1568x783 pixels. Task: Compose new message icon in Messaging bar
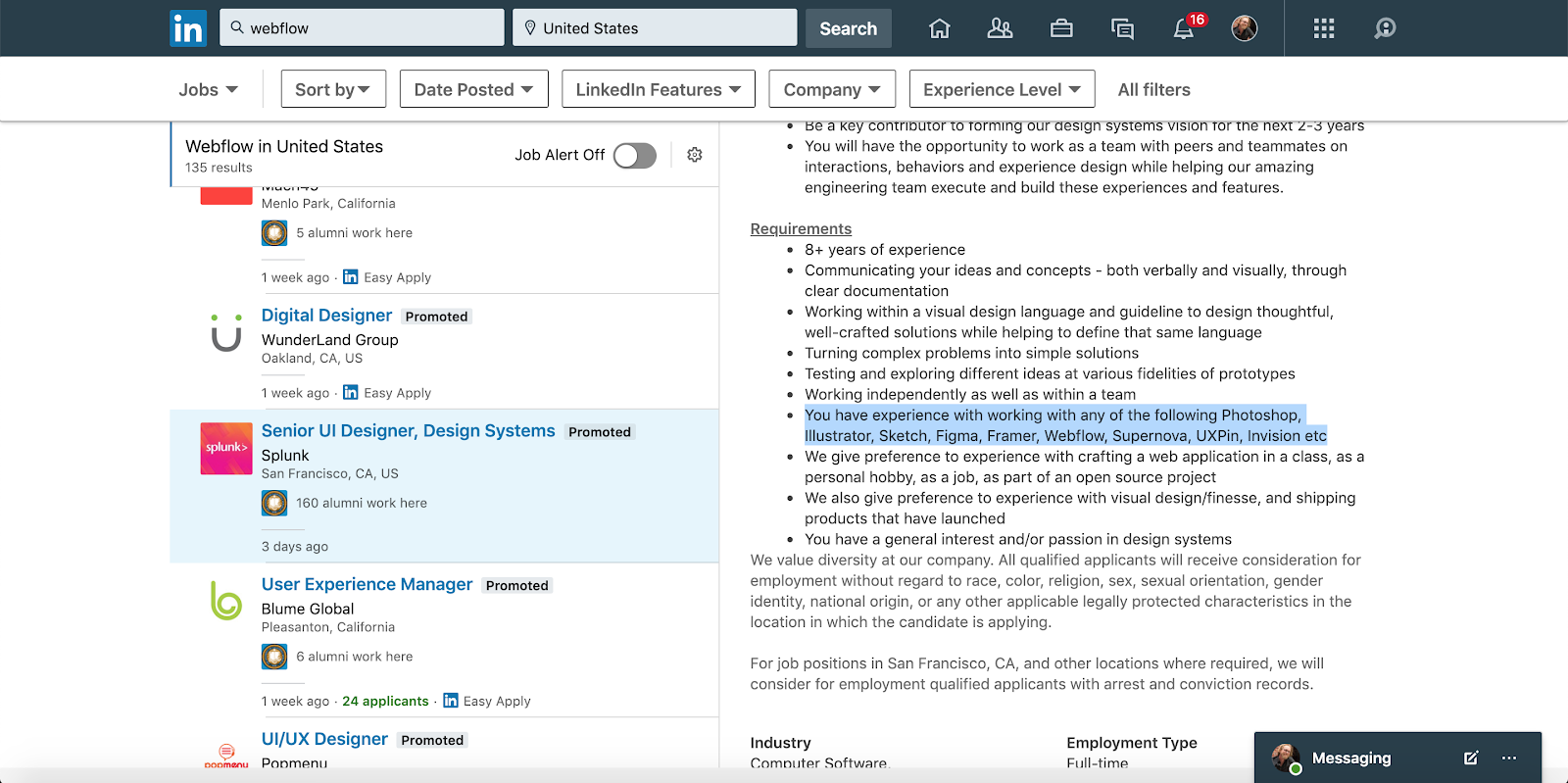(1471, 758)
